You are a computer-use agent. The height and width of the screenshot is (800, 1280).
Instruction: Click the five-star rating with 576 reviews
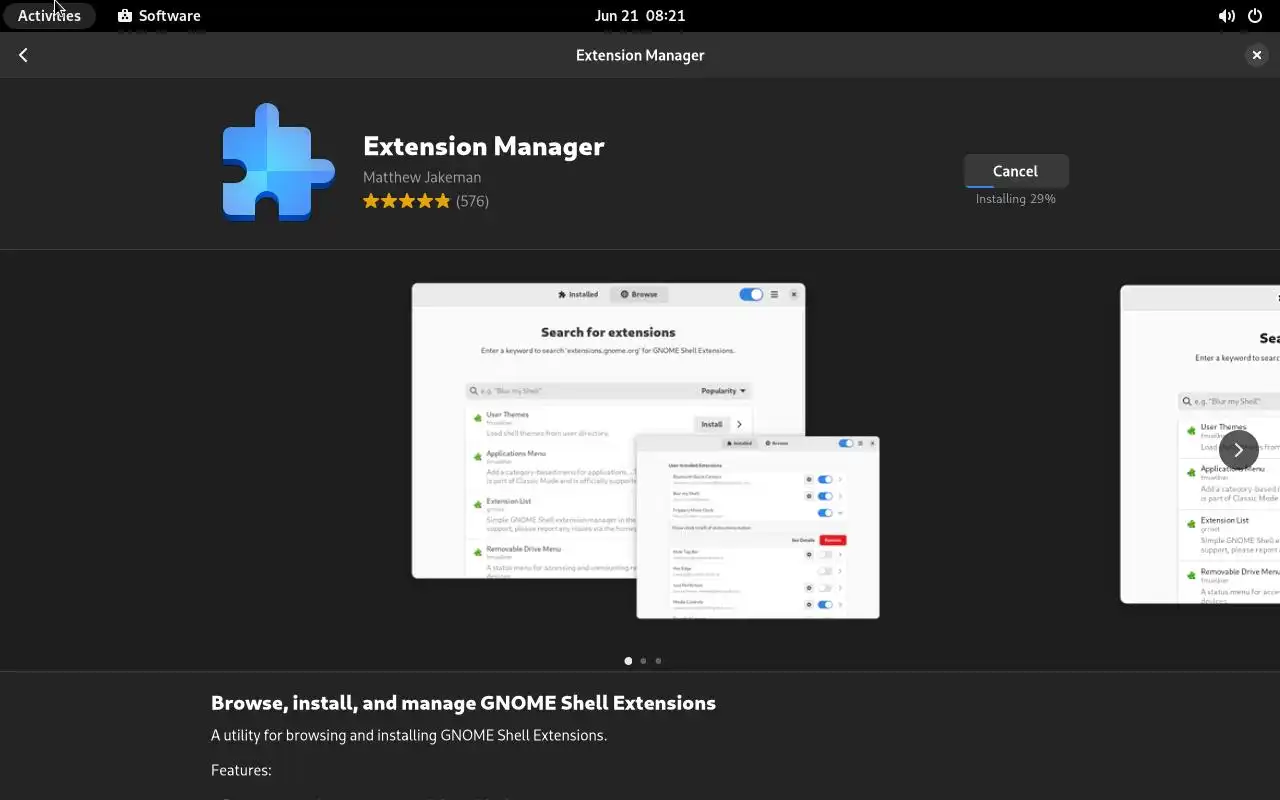(x=426, y=201)
